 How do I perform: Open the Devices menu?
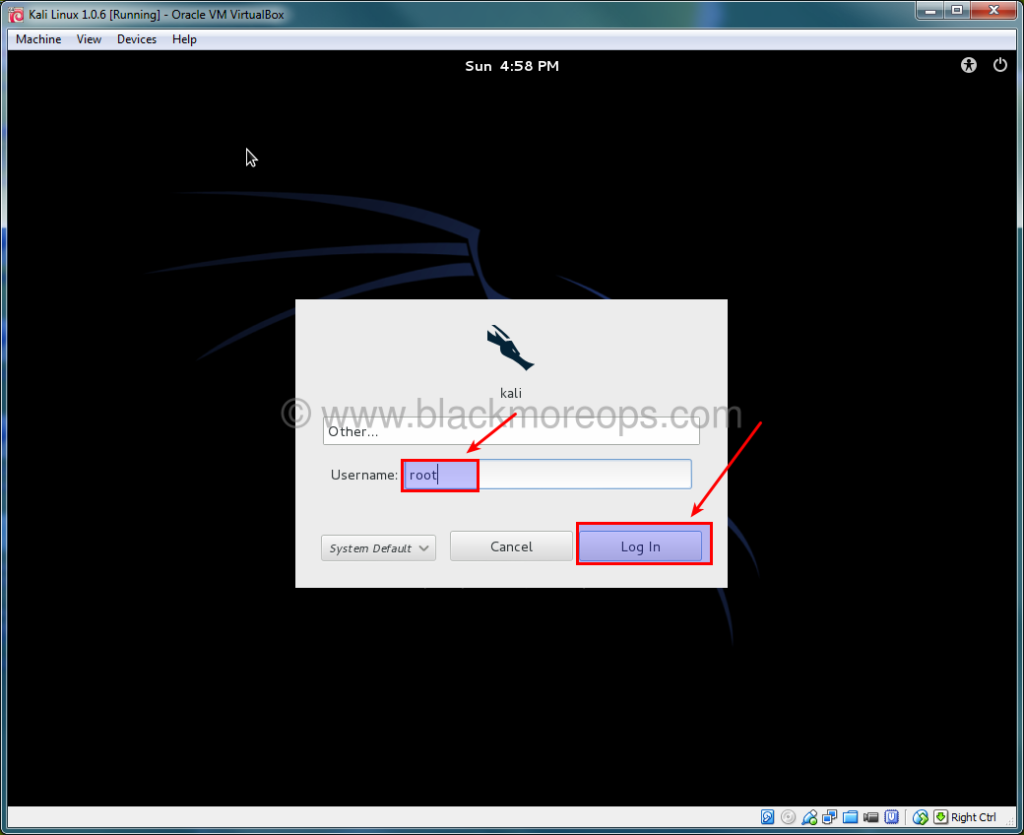tap(136, 39)
